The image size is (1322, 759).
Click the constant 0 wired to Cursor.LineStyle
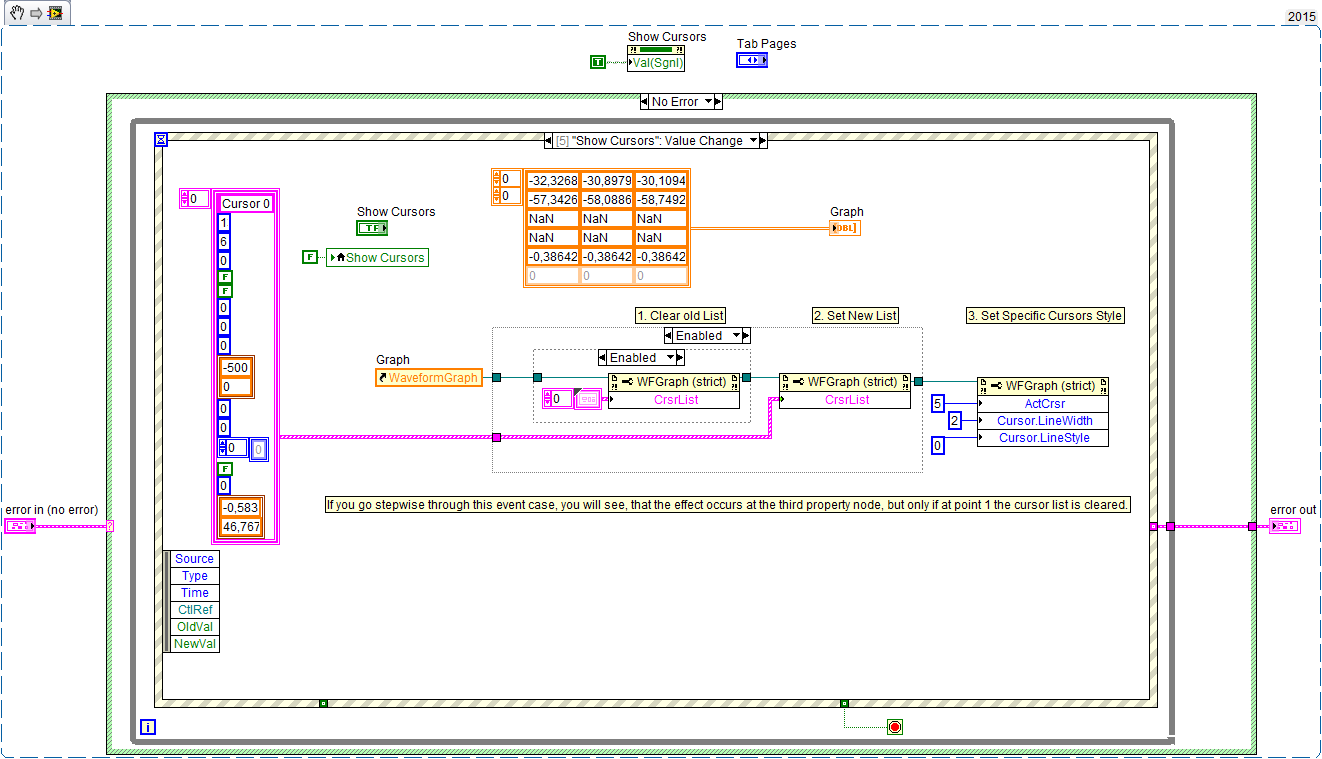937,446
